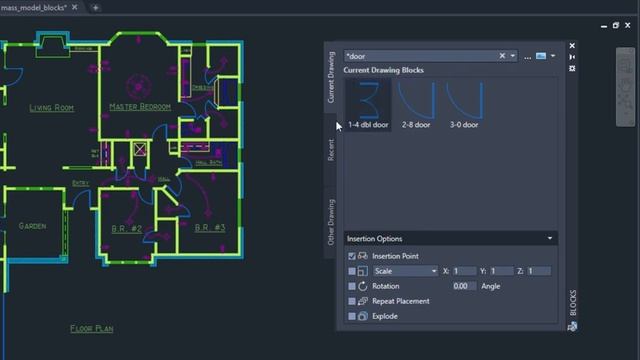Click the Scale option icon
Viewport: 640px width, 360px height.
[x=362, y=271]
